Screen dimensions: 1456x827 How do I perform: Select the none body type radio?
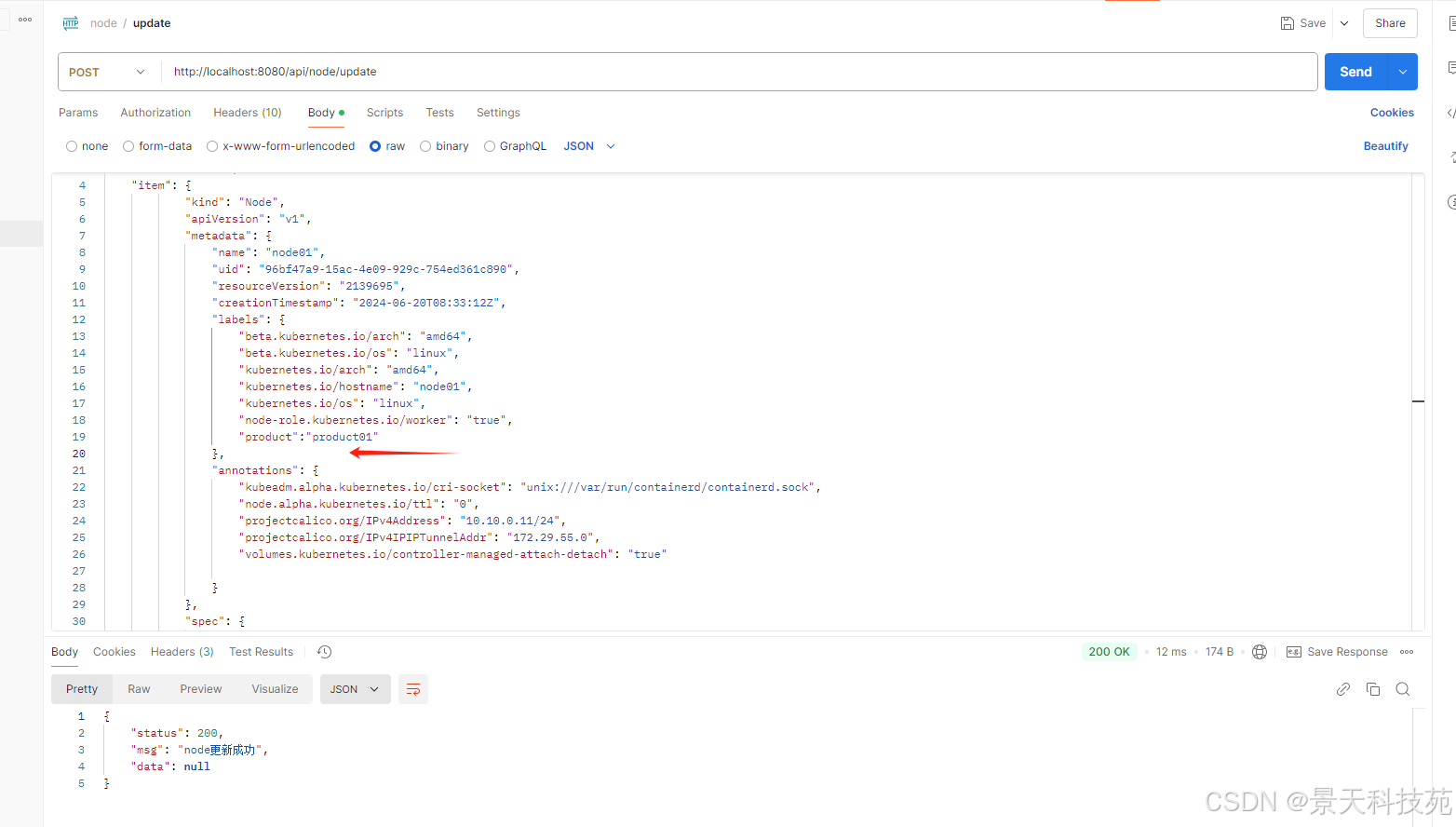72,146
